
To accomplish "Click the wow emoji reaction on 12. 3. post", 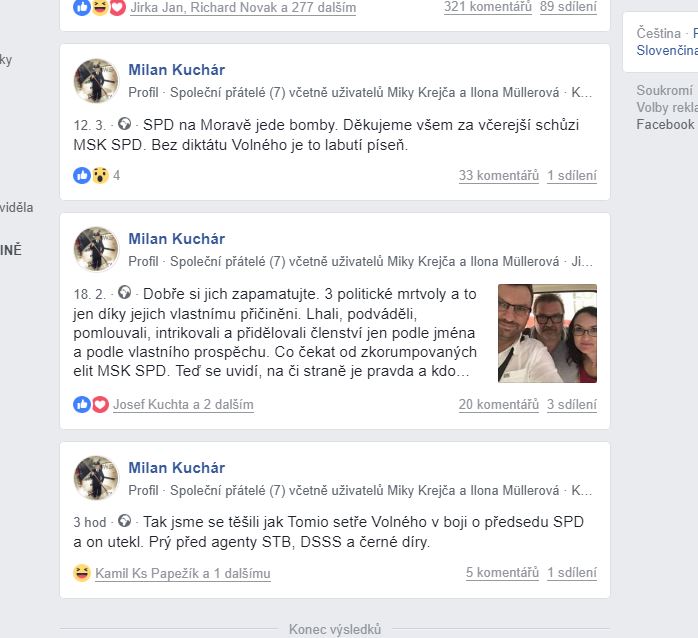I will click(x=101, y=175).
